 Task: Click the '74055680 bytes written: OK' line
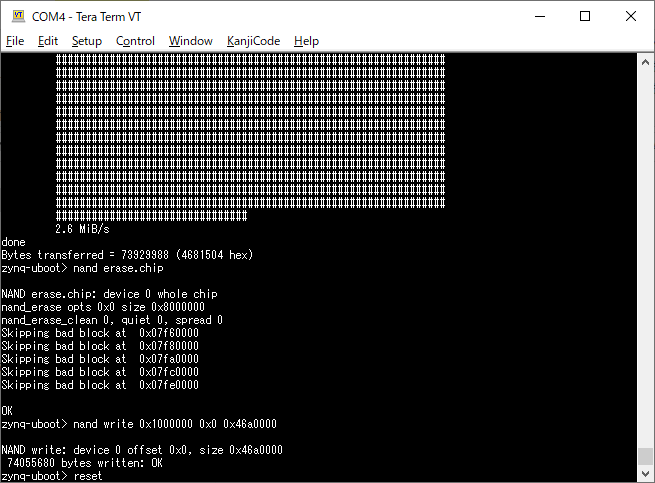click(85, 463)
